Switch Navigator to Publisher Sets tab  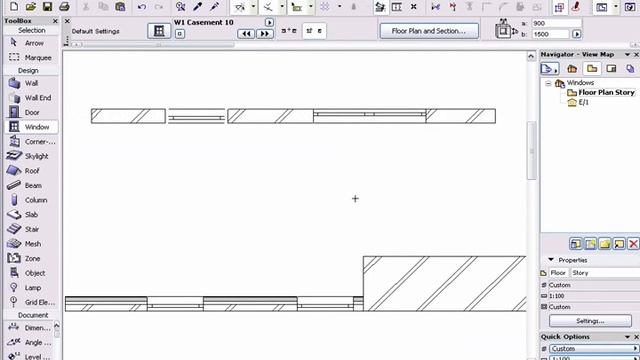631,69
